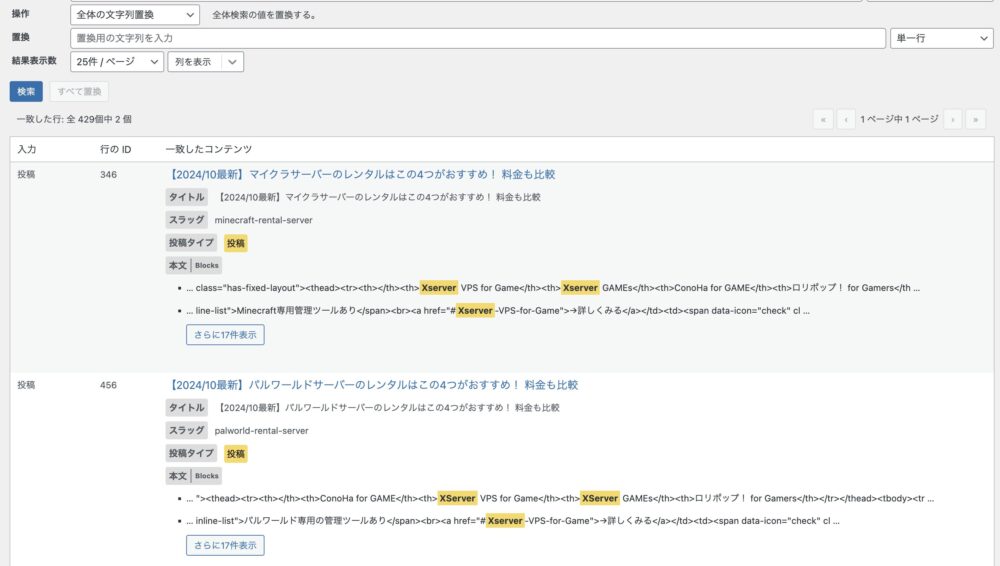Screen dimensions: 1000x566
Task: Click the slug palworld-rental-server
Action: tap(261, 431)
